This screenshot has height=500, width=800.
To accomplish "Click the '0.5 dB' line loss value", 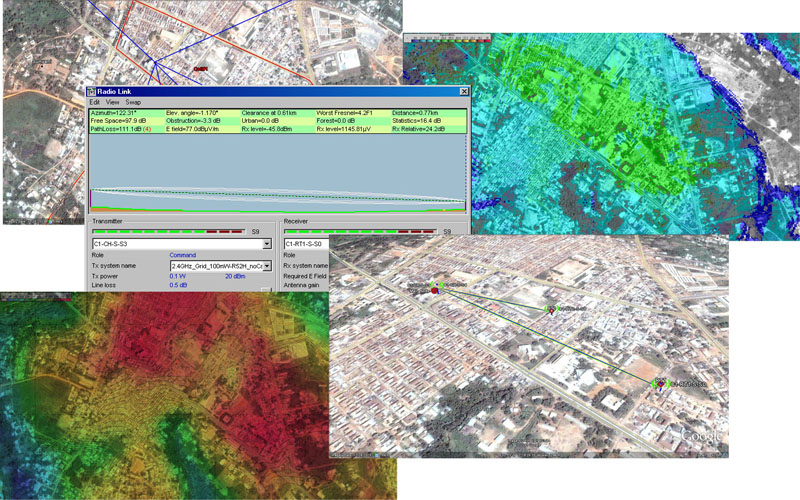I will [x=178, y=285].
